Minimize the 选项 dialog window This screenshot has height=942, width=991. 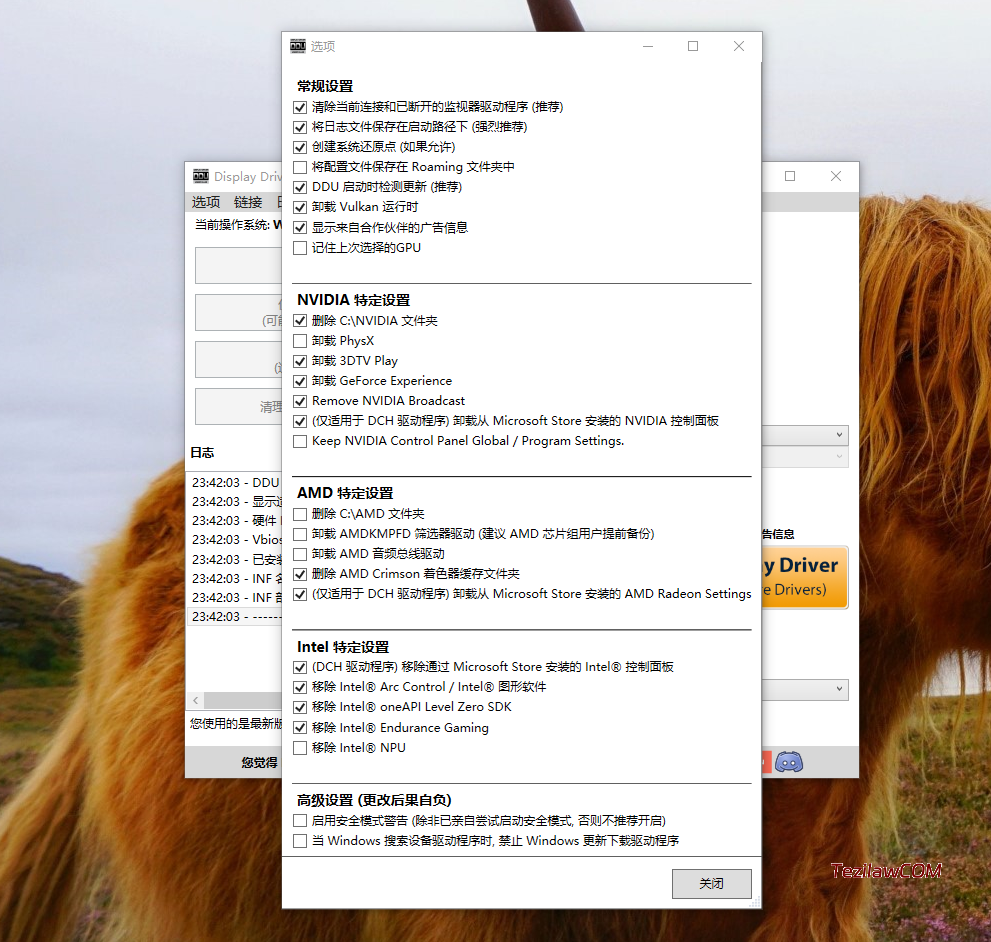pos(648,46)
